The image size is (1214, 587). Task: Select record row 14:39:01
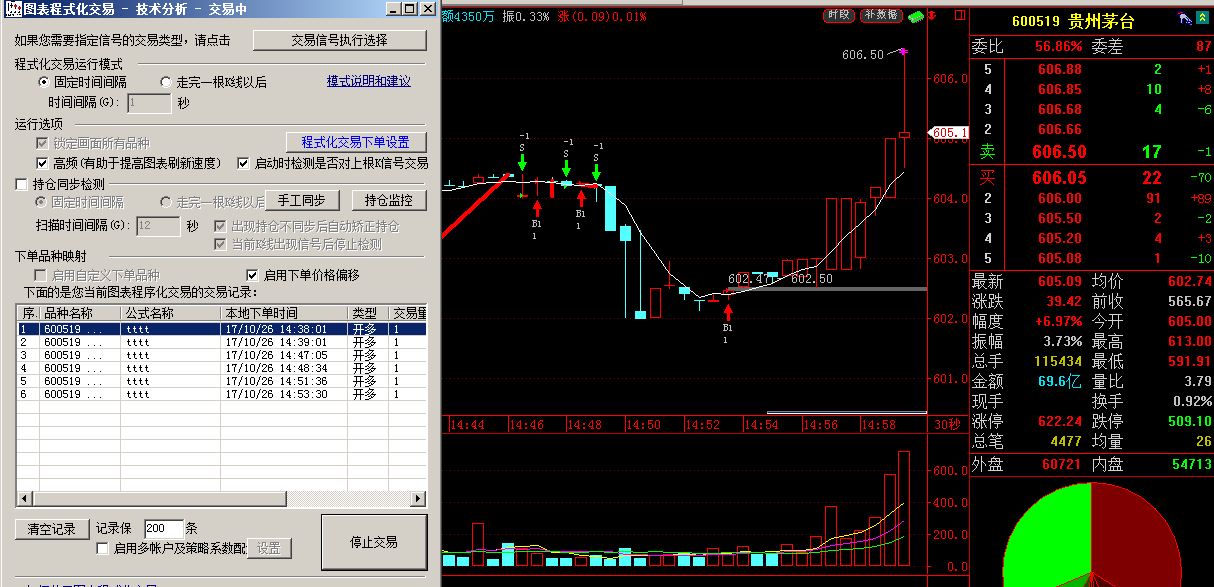pos(222,342)
